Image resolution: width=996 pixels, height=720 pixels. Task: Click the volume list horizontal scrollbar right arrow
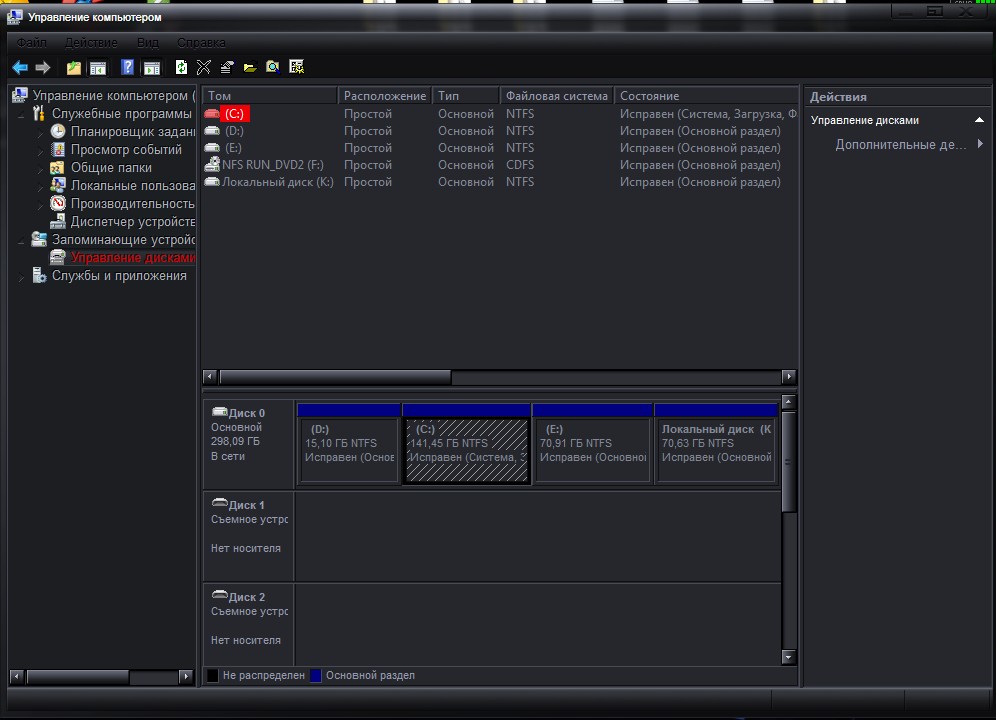point(789,377)
